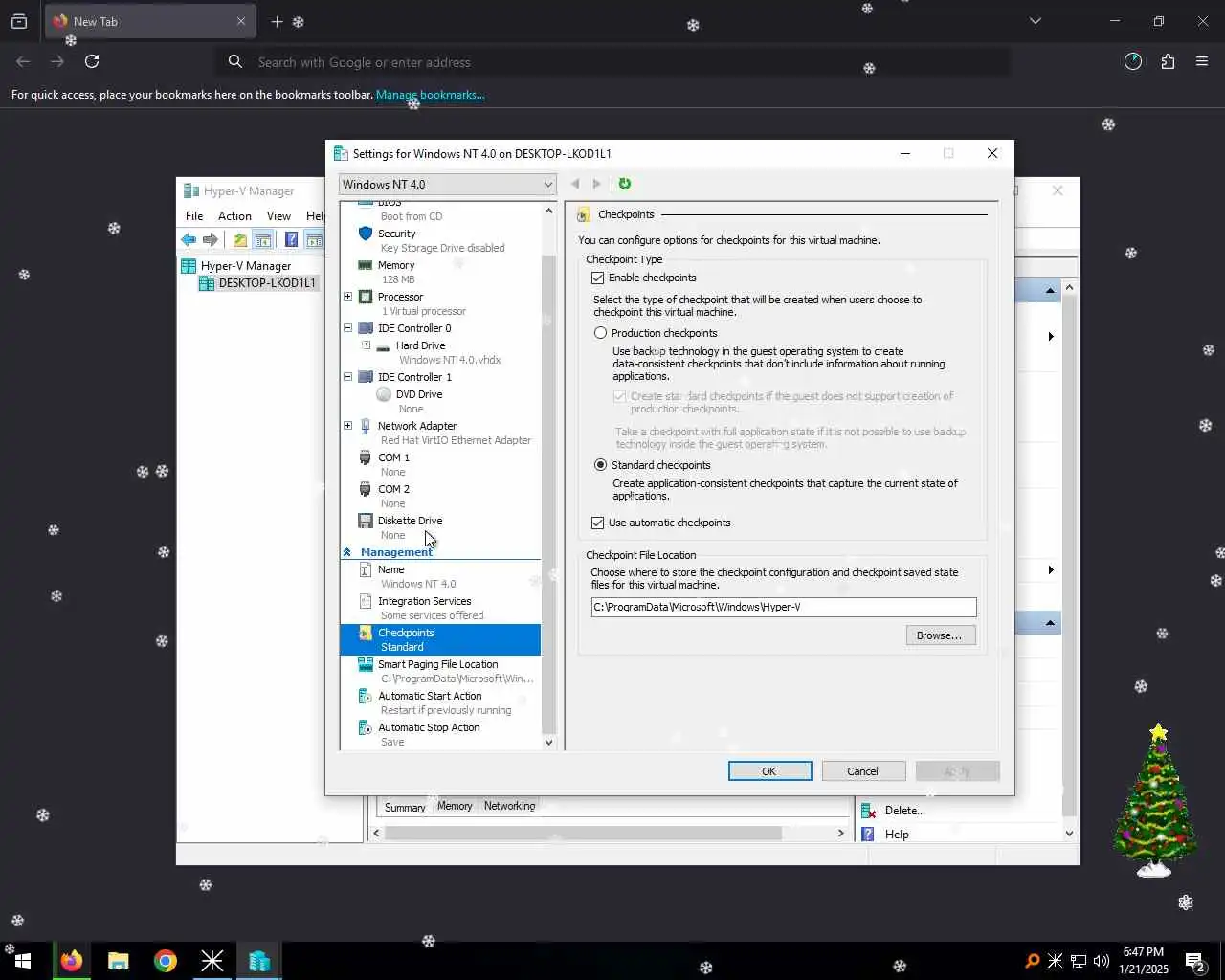This screenshot has height=980, width=1225.
Task: Click the horizontal scrollbar in Hyper-V Manager details
Action: (608, 834)
